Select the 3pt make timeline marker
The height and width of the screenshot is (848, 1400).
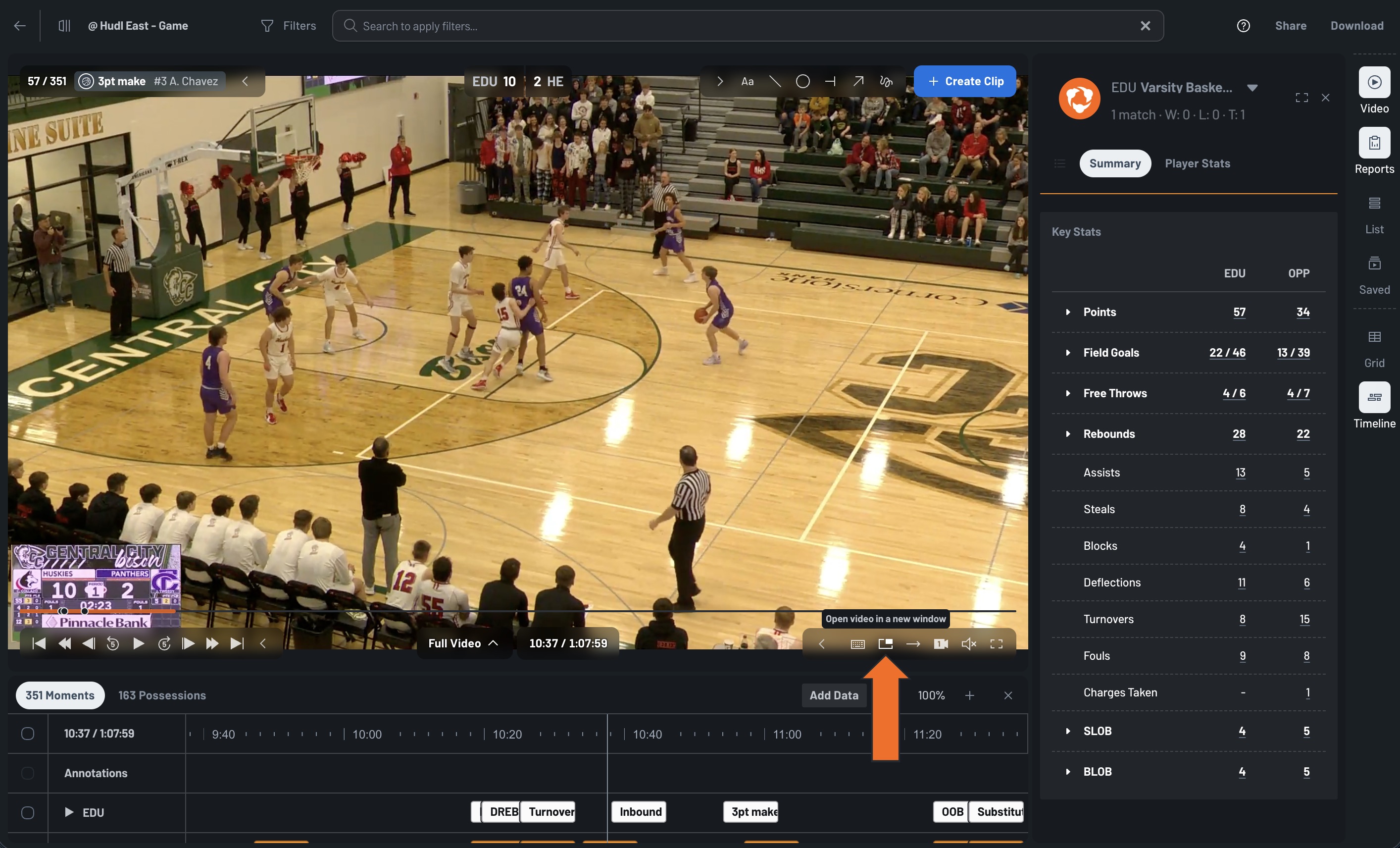point(750,812)
